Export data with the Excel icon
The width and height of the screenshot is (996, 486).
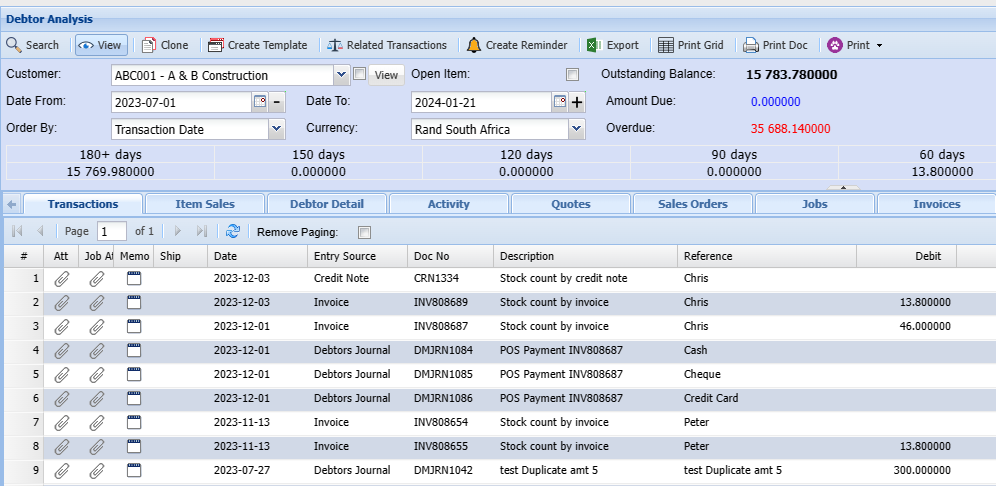point(593,45)
